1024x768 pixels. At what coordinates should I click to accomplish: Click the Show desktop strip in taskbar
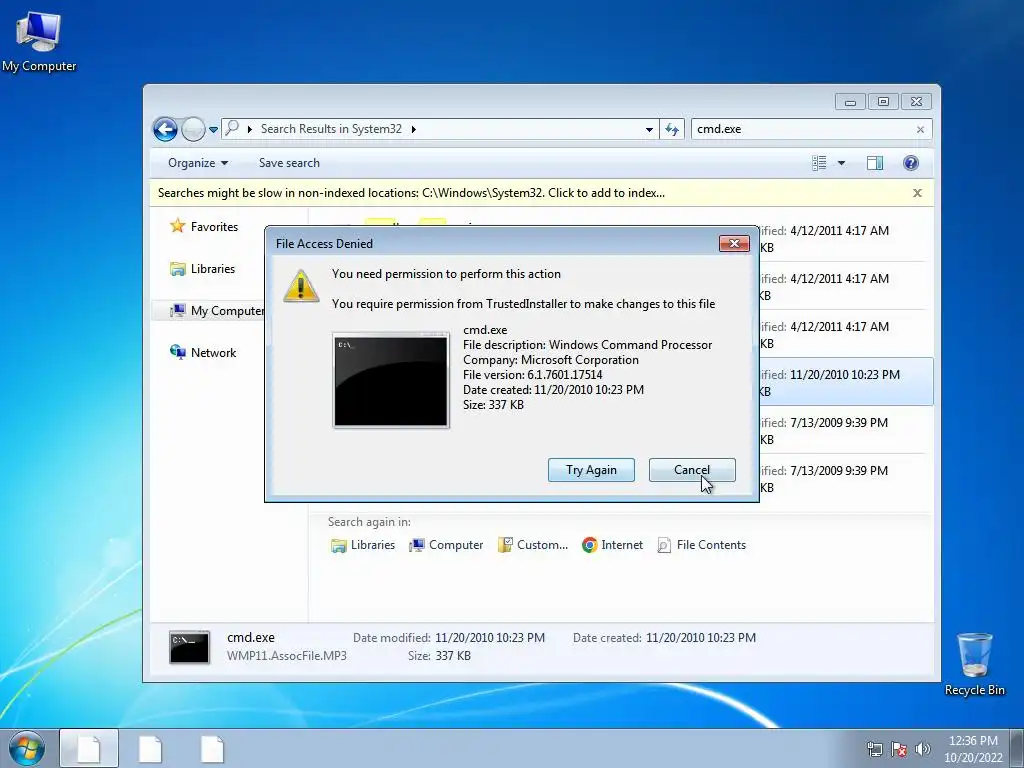[x=1017, y=748]
